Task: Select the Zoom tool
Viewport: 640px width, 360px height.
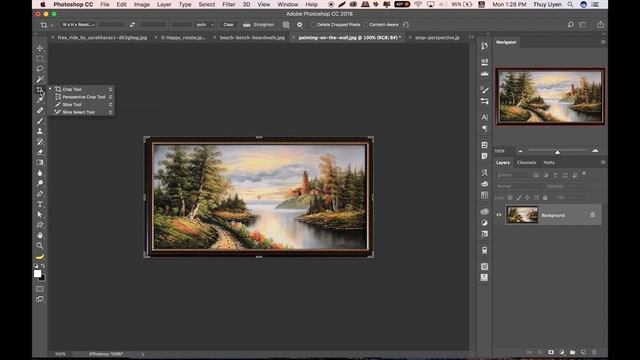Action: (40, 246)
